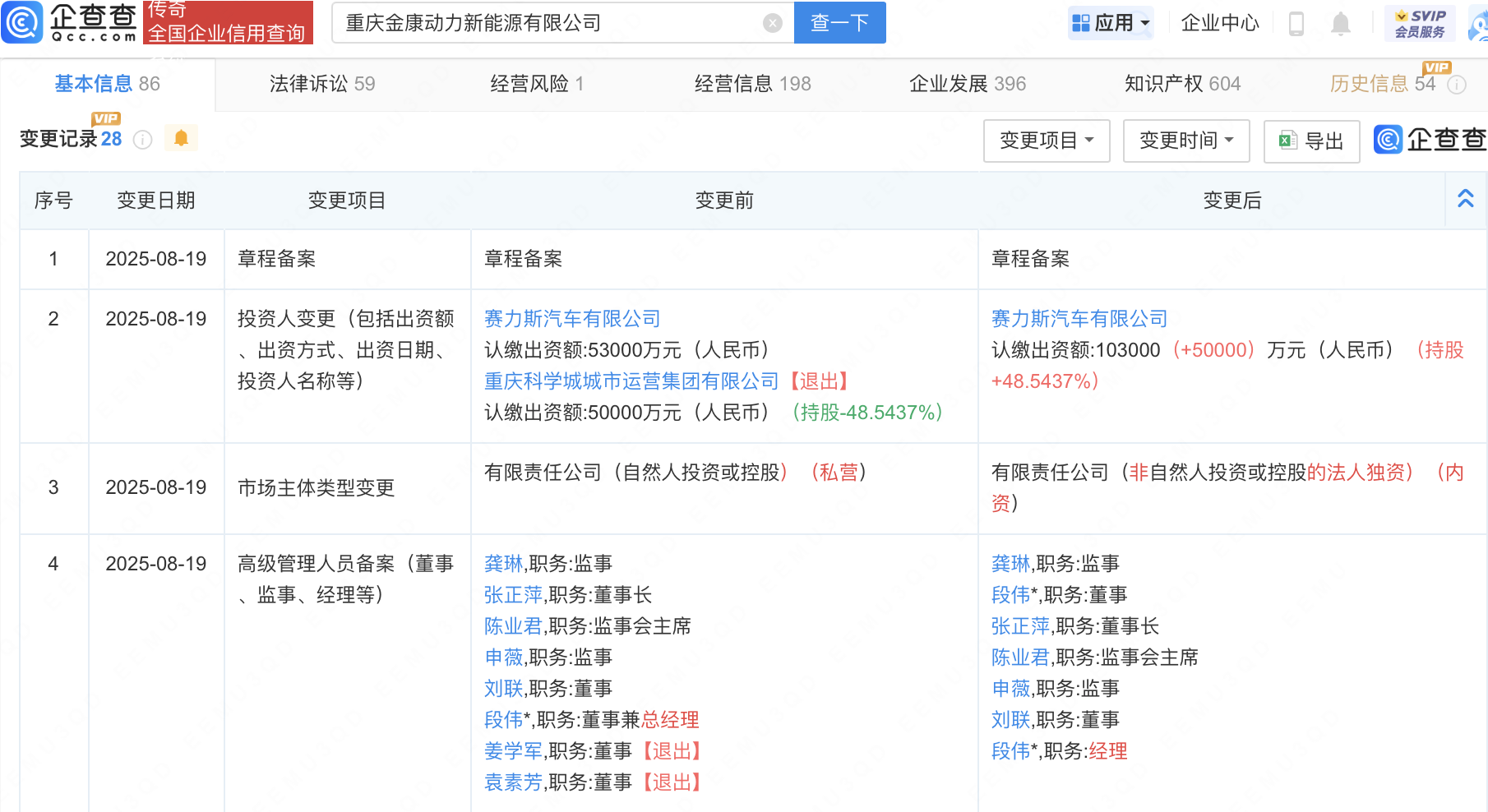Open 赛力斯汽车有限公司 in the 变更后 column
1488x812 pixels.
click(1079, 319)
